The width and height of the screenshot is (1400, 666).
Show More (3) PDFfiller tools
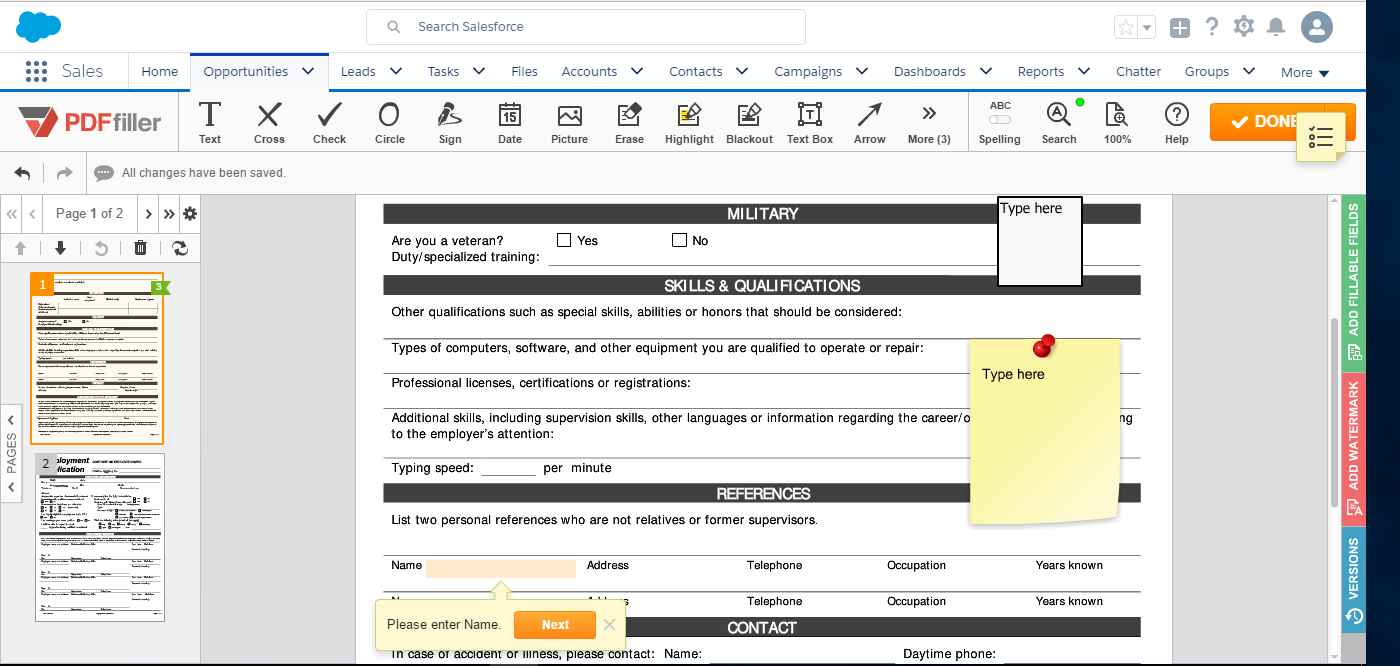pos(929,123)
